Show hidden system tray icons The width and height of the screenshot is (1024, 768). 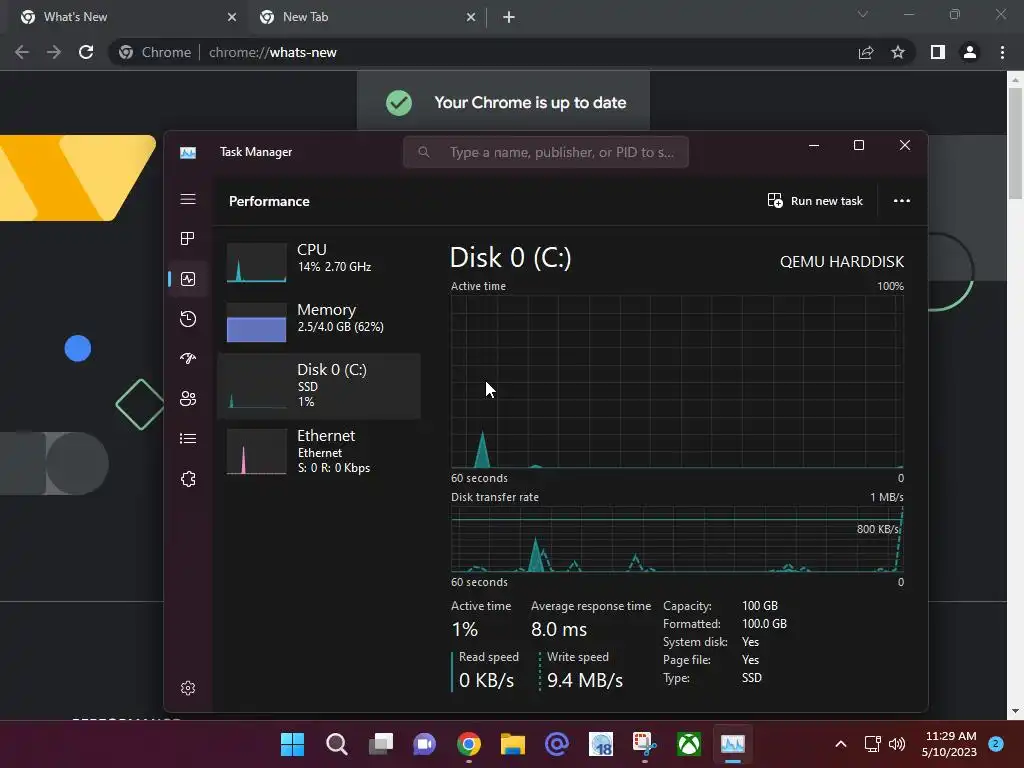pyautogui.click(x=841, y=744)
